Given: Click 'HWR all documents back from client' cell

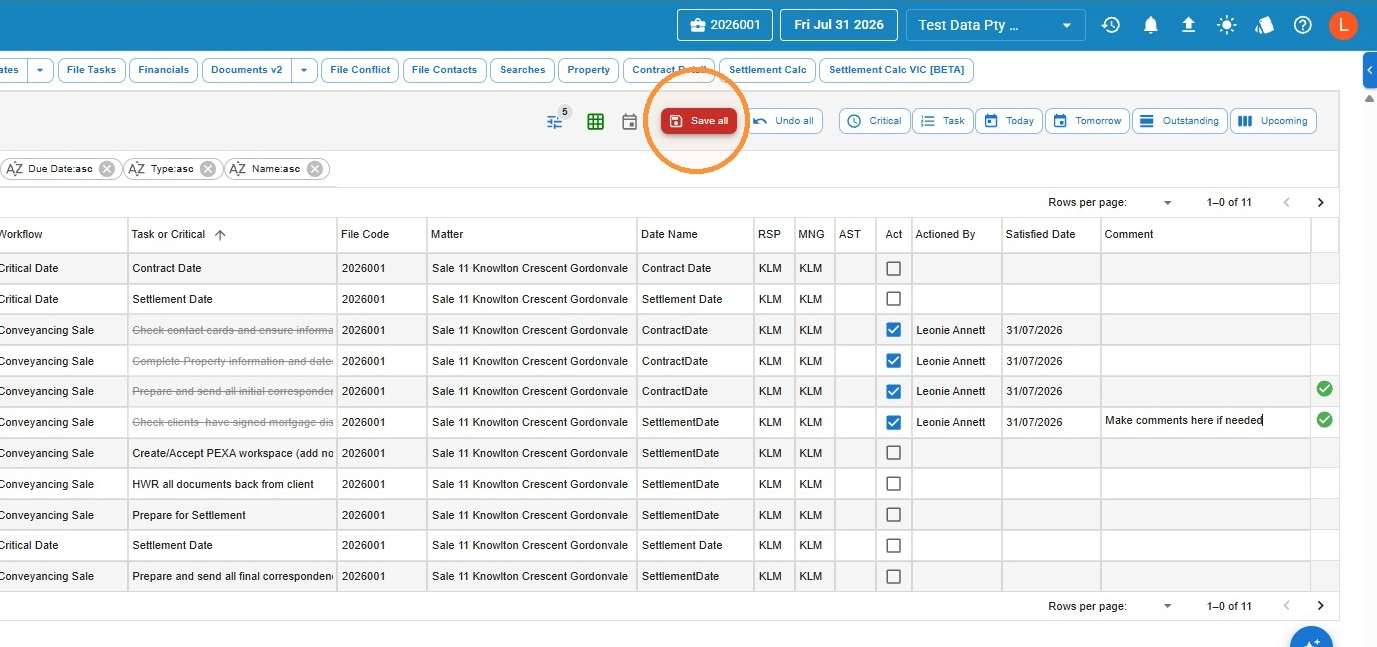Looking at the screenshot, I should [x=232, y=484].
